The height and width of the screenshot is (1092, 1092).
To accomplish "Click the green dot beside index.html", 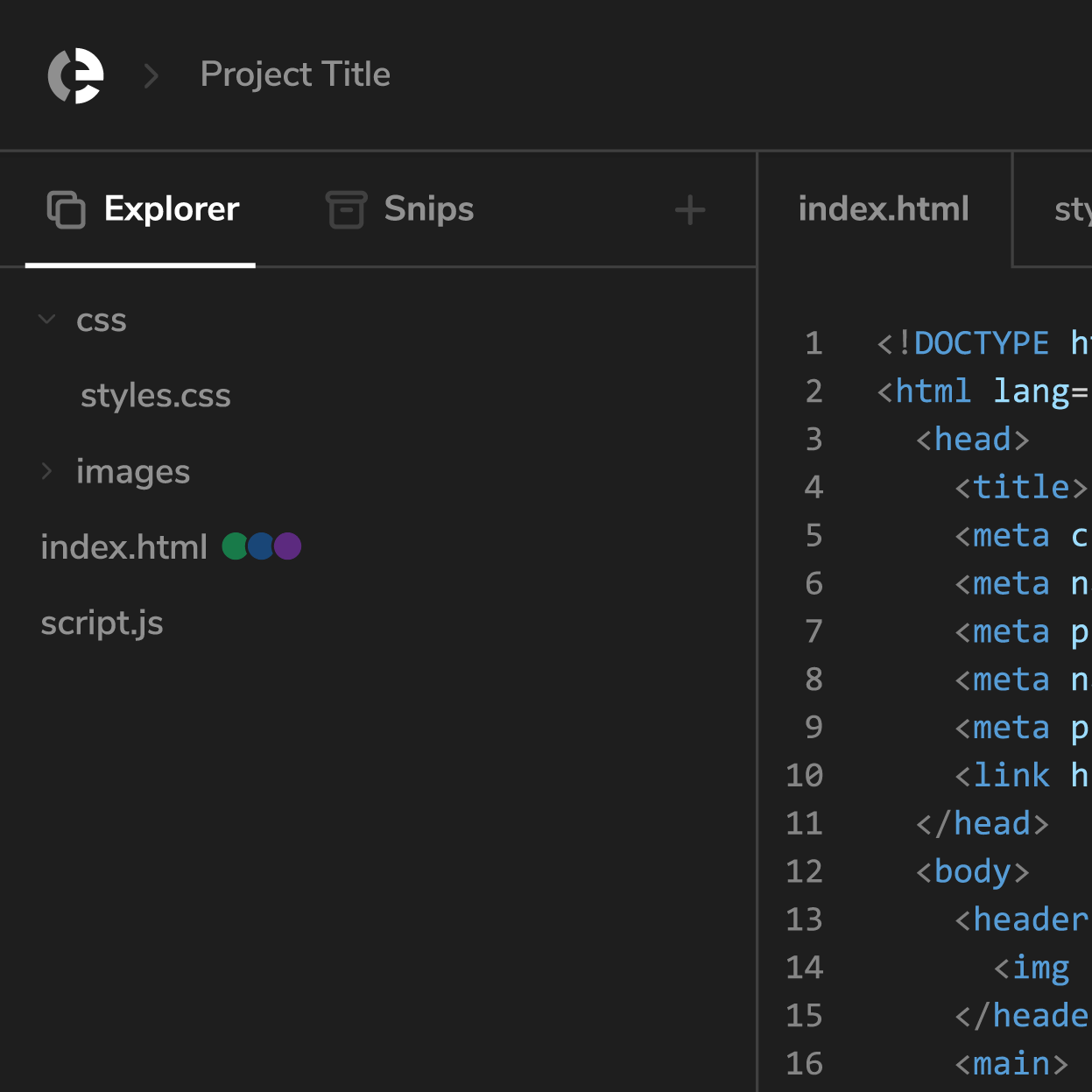I will 234,546.
